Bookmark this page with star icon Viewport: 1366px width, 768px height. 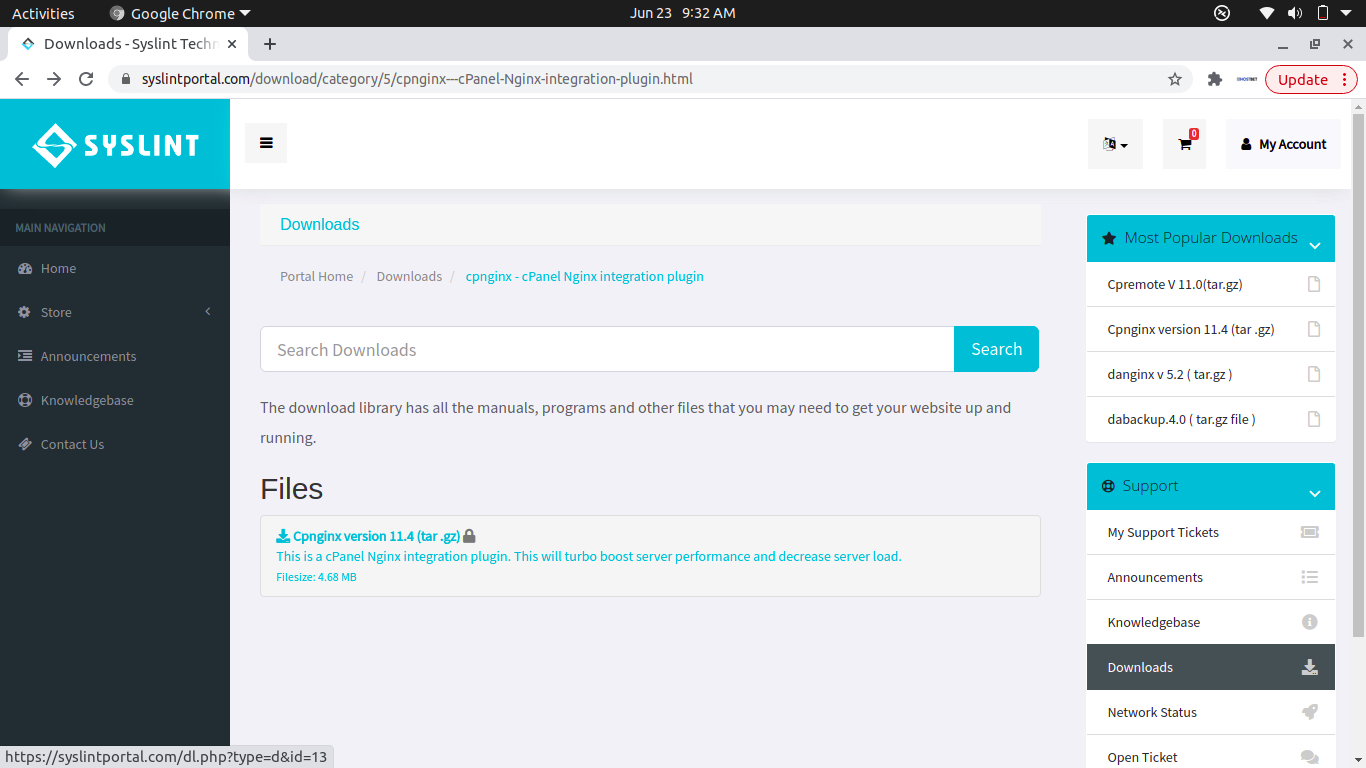click(x=1175, y=79)
